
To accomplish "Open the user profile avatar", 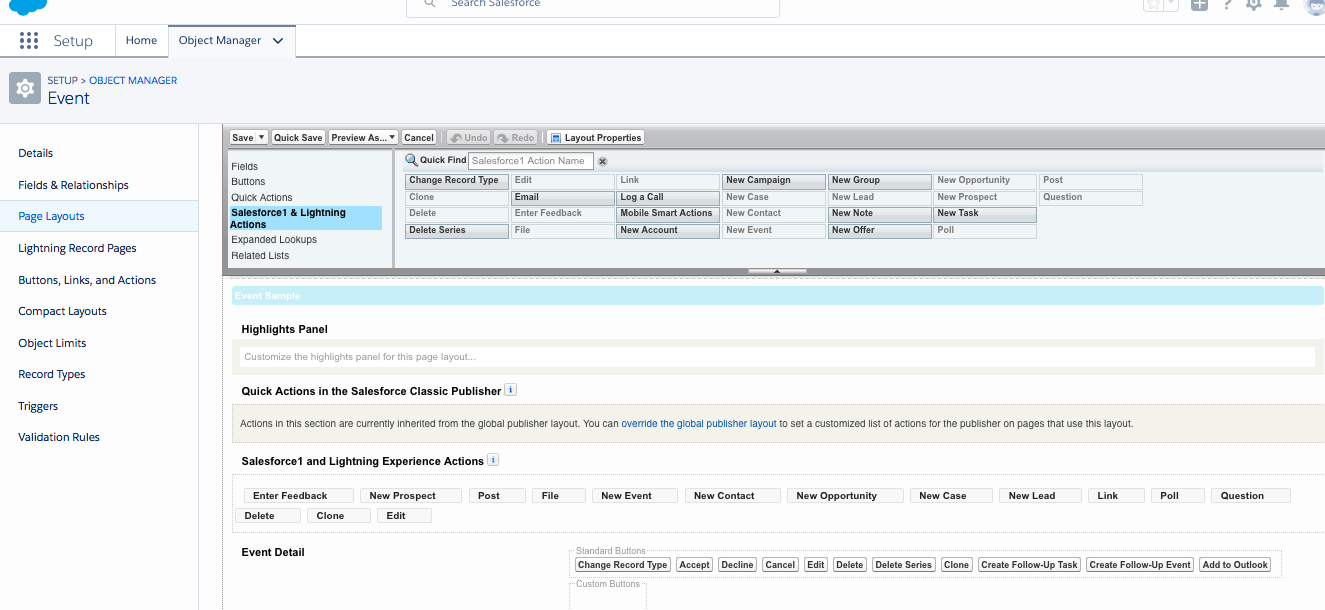I will click(1315, 5).
